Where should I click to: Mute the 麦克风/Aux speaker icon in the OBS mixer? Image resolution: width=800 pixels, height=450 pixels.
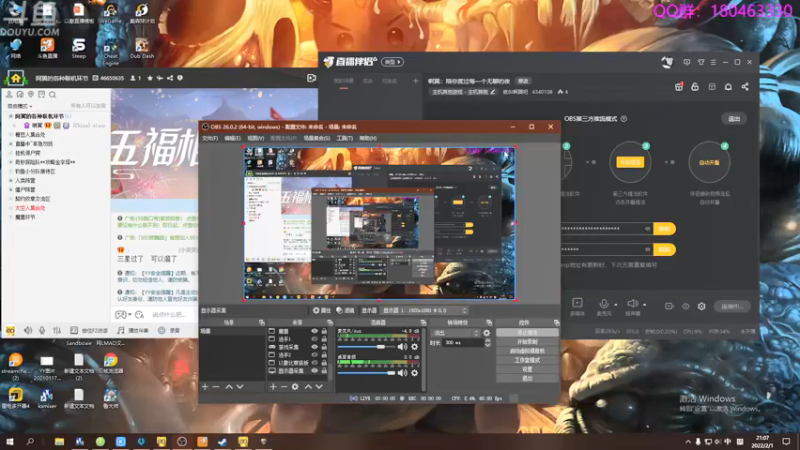pyautogui.click(x=403, y=347)
